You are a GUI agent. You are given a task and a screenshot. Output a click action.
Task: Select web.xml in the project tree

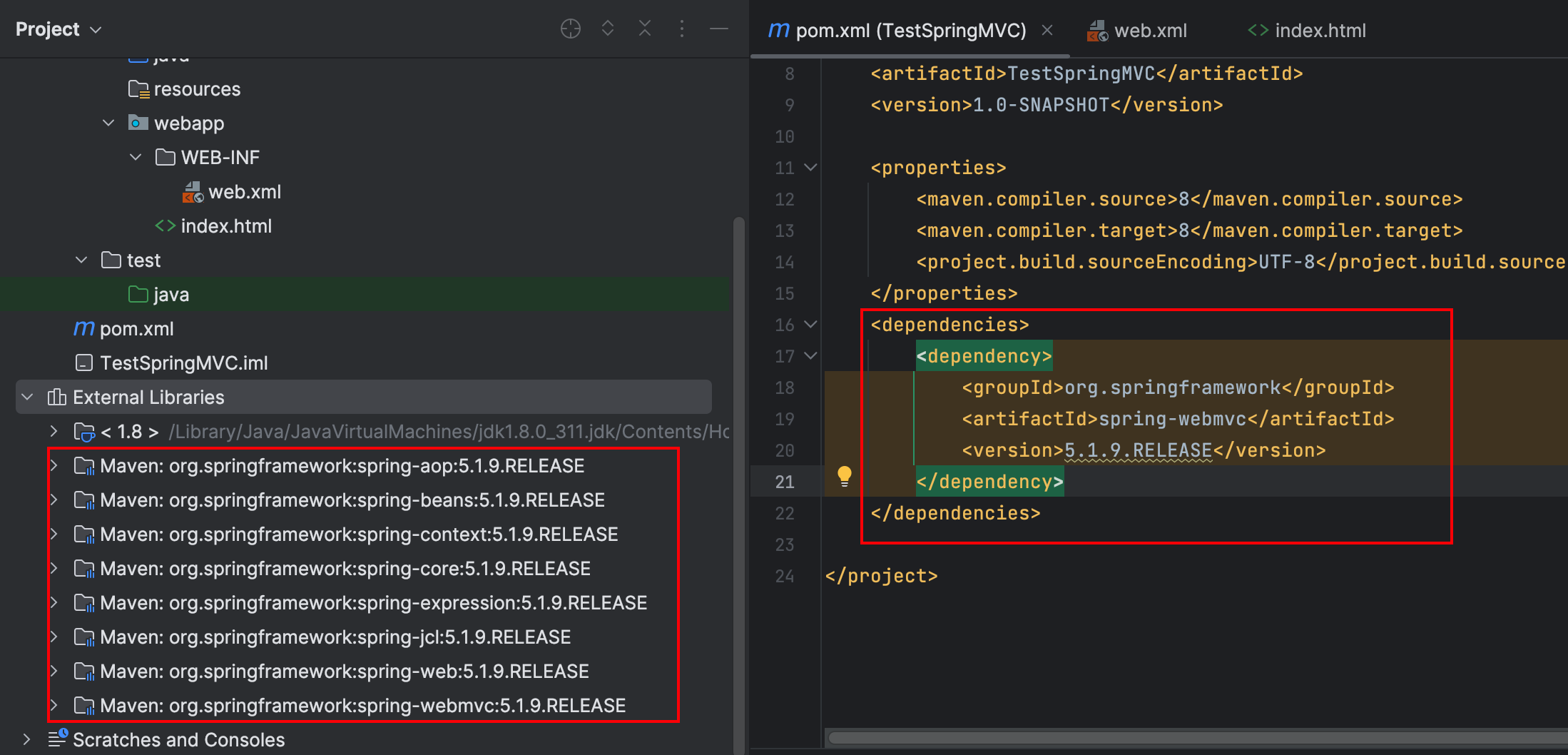(x=245, y=192)
